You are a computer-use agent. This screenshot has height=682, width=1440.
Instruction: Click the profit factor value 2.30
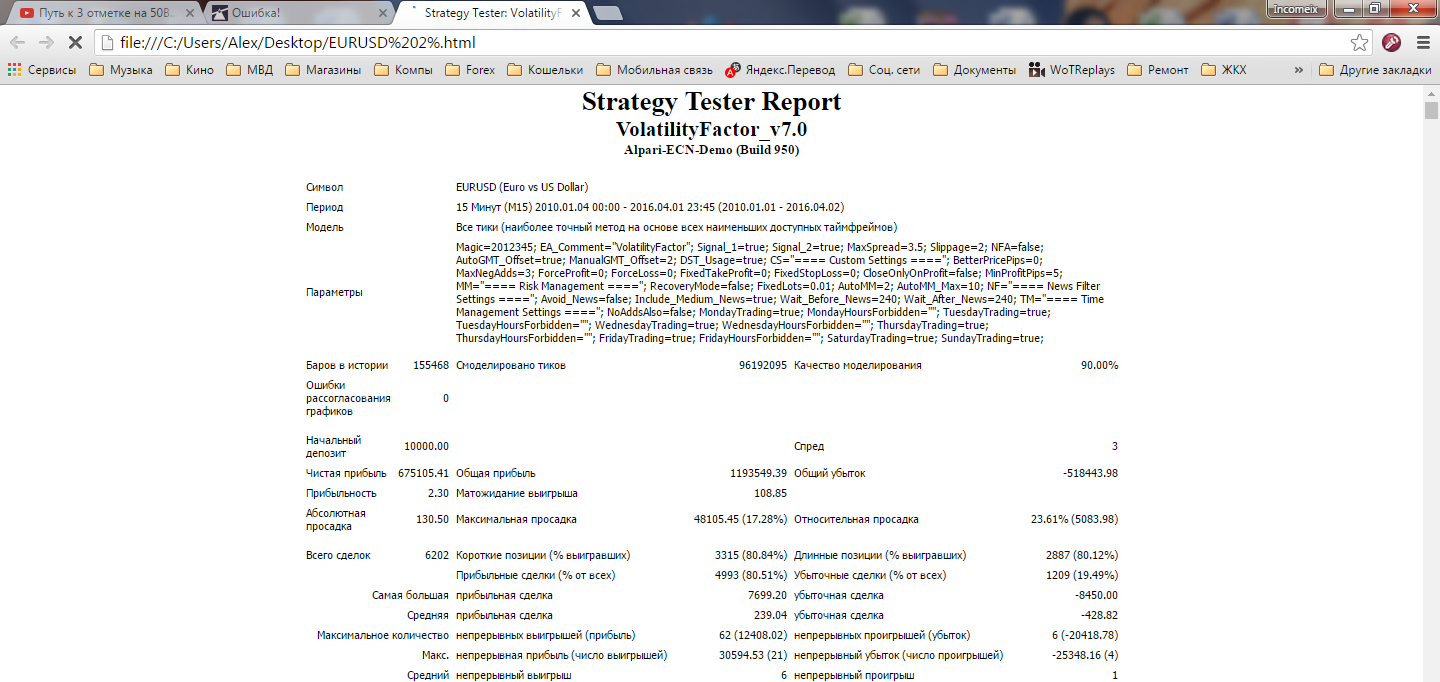click(439, 493)
